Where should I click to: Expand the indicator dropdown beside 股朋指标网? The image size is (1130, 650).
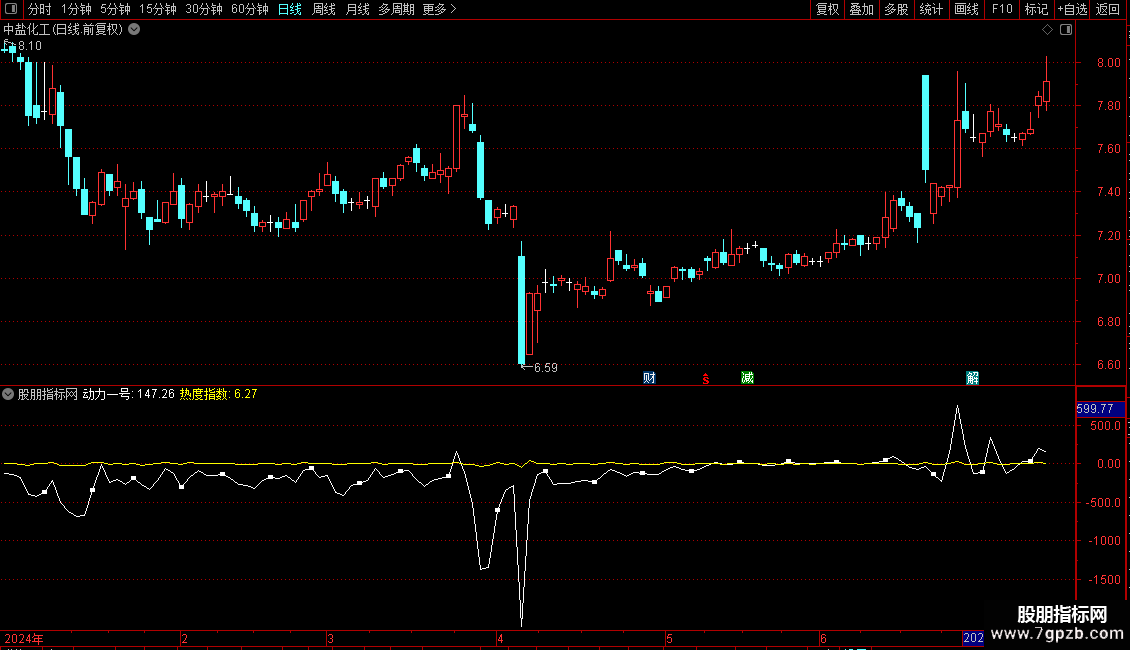point(8,394)
